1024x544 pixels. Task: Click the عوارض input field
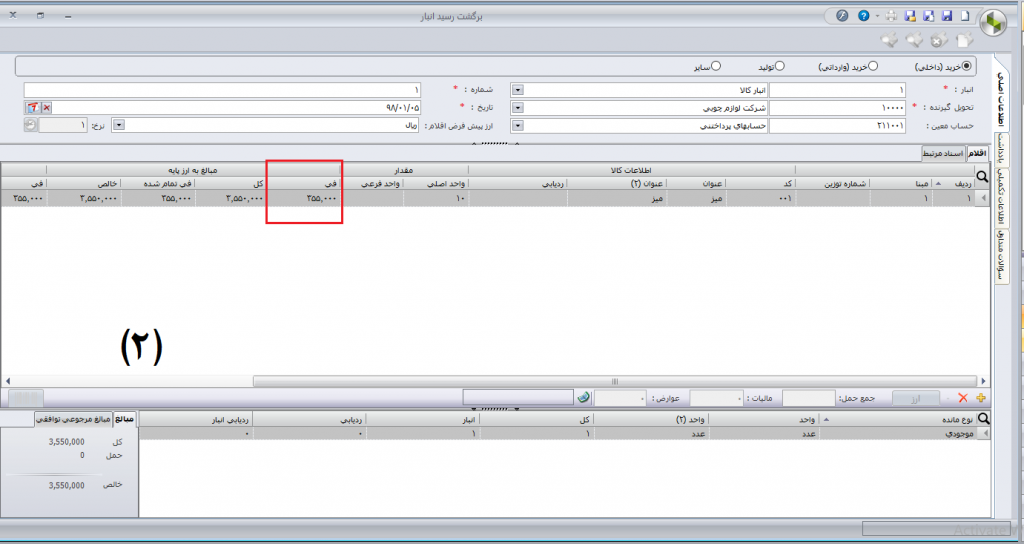(x=620, y=398)
